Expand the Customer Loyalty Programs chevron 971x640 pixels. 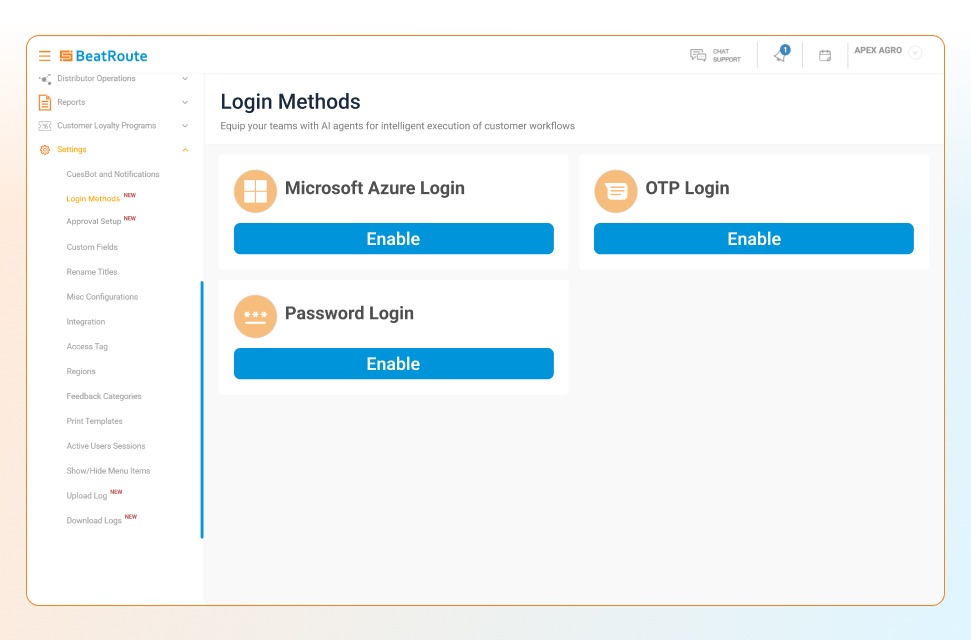tap(185, 126)
